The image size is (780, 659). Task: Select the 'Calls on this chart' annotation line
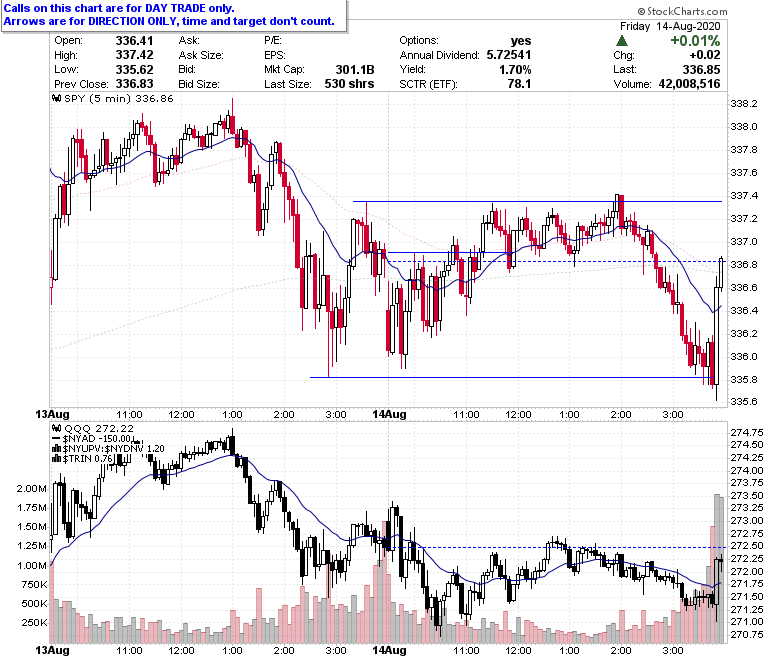click(119, 8)
